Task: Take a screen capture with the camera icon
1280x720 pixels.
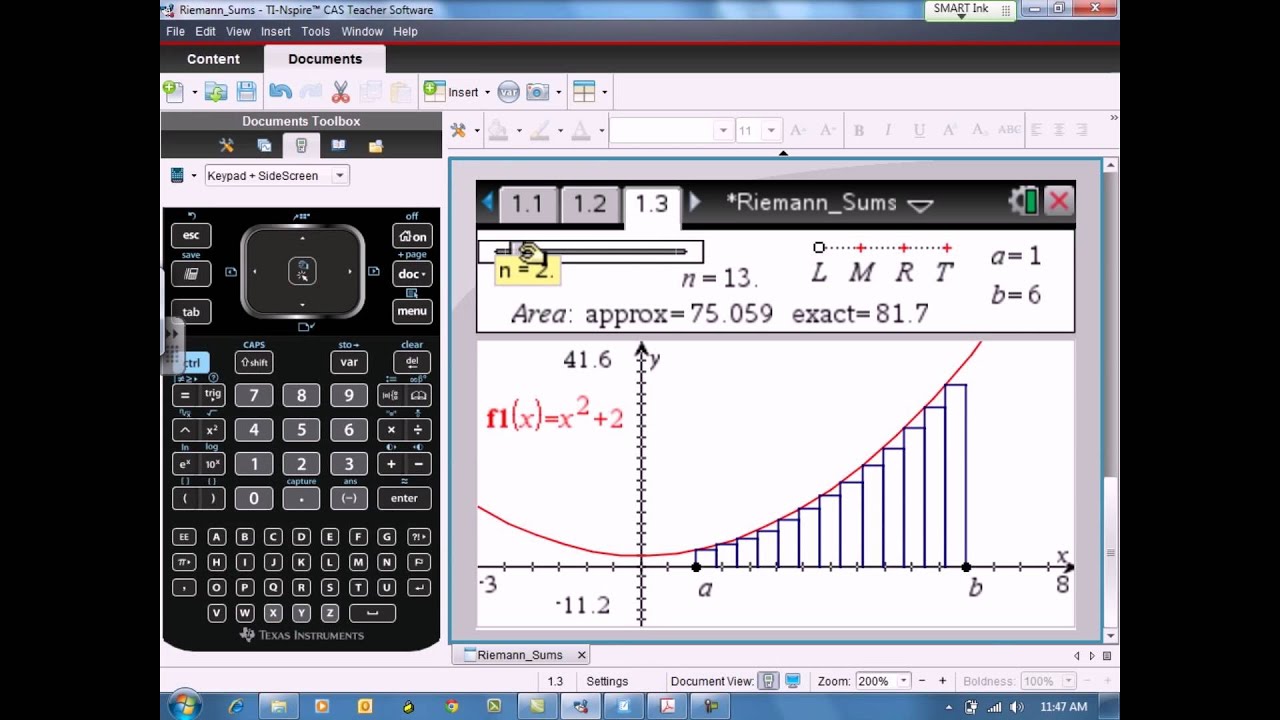Action: coord(538,92)
